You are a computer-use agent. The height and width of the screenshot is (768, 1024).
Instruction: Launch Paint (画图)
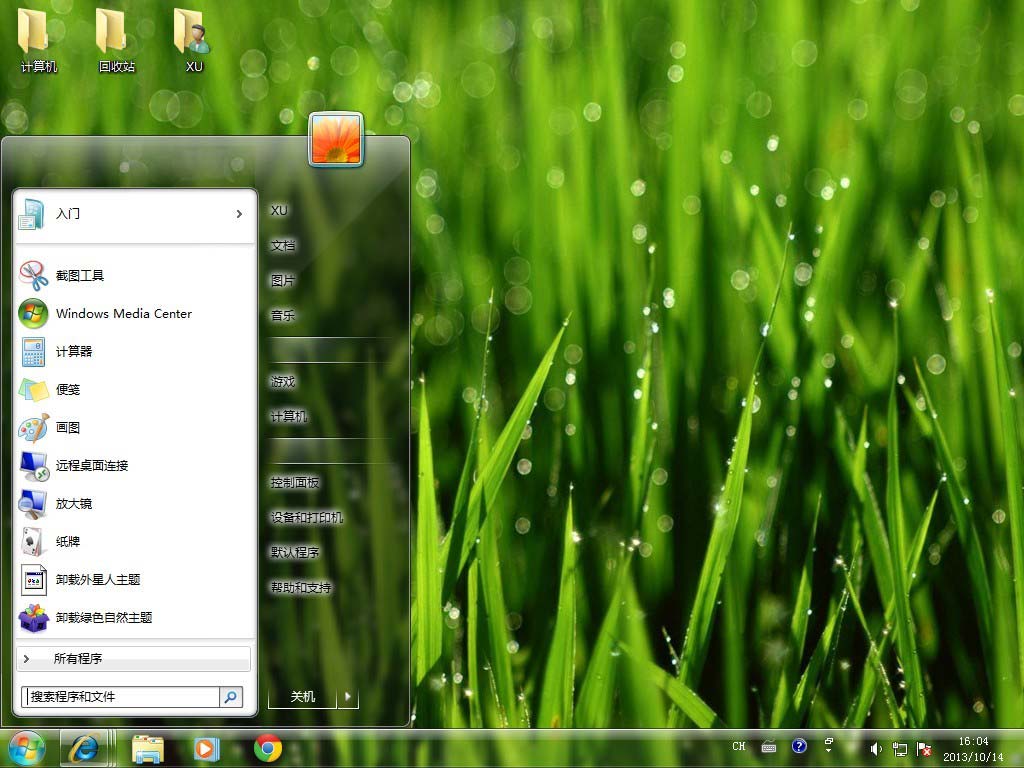(x=67, y=428)
